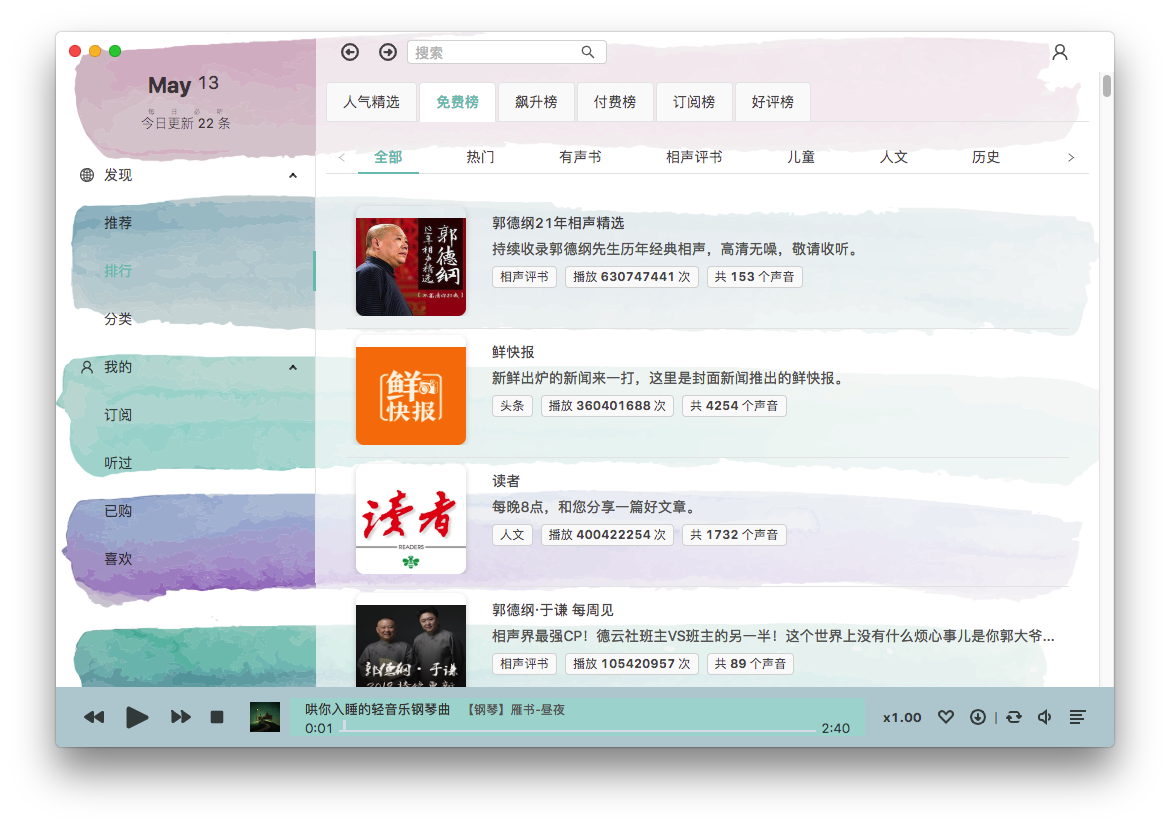
Task: Click the now-playing album cover thumbnail
Action: click(x=265, y=717)
